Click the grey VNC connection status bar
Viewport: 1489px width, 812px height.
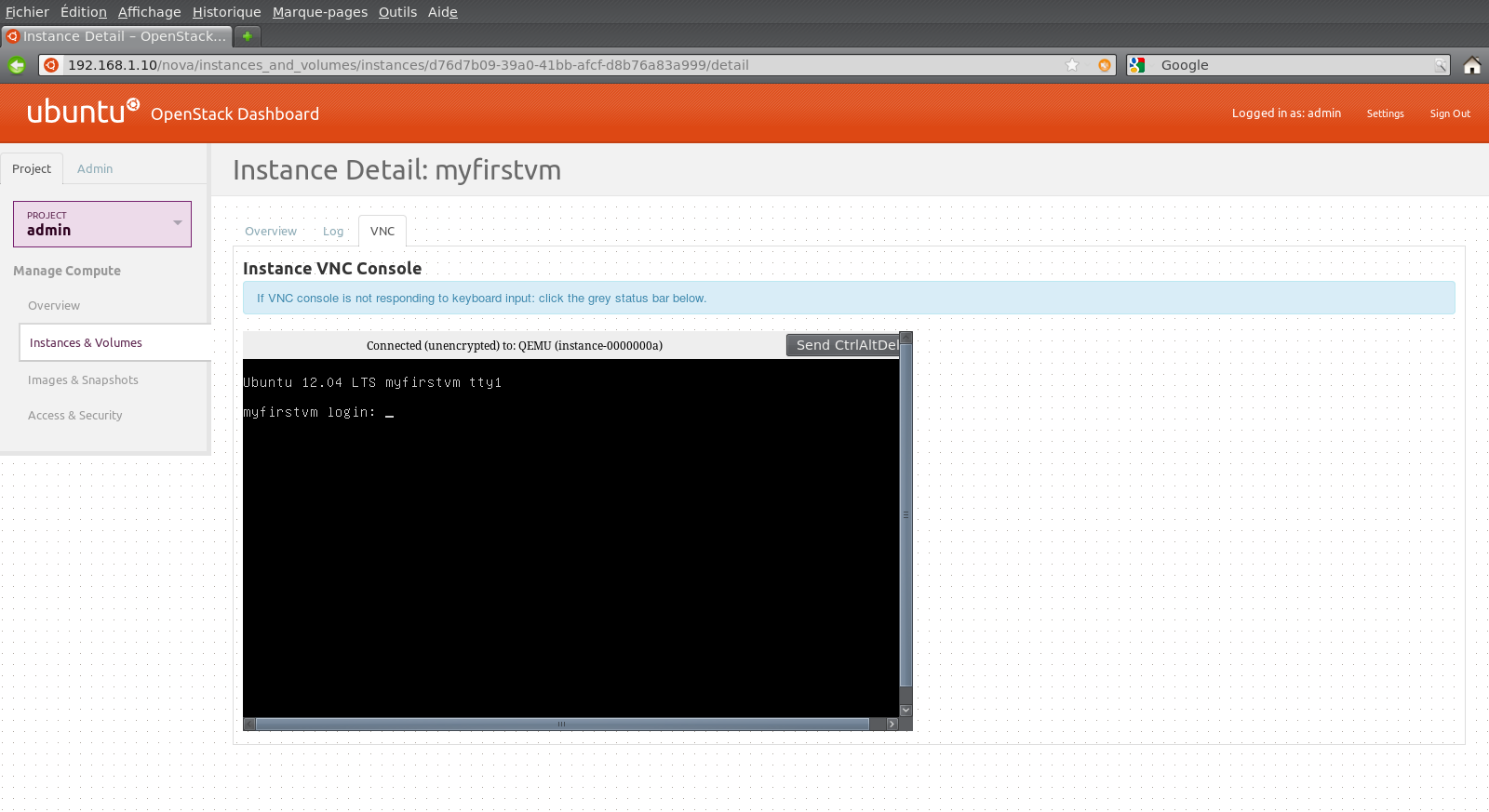tap(514, 346)
